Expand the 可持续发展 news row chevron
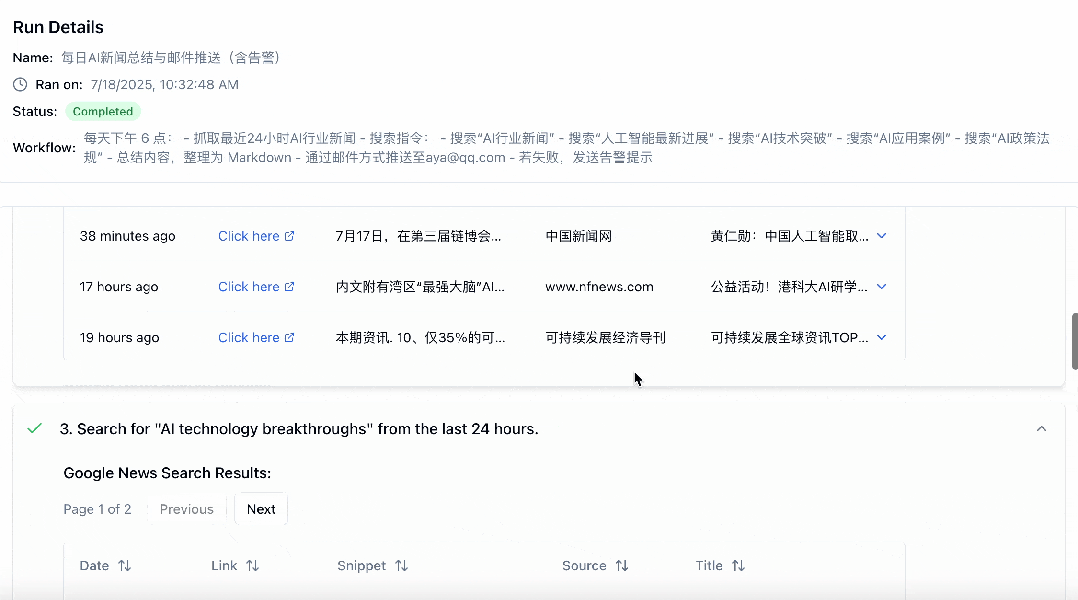 tap(881, 337)
